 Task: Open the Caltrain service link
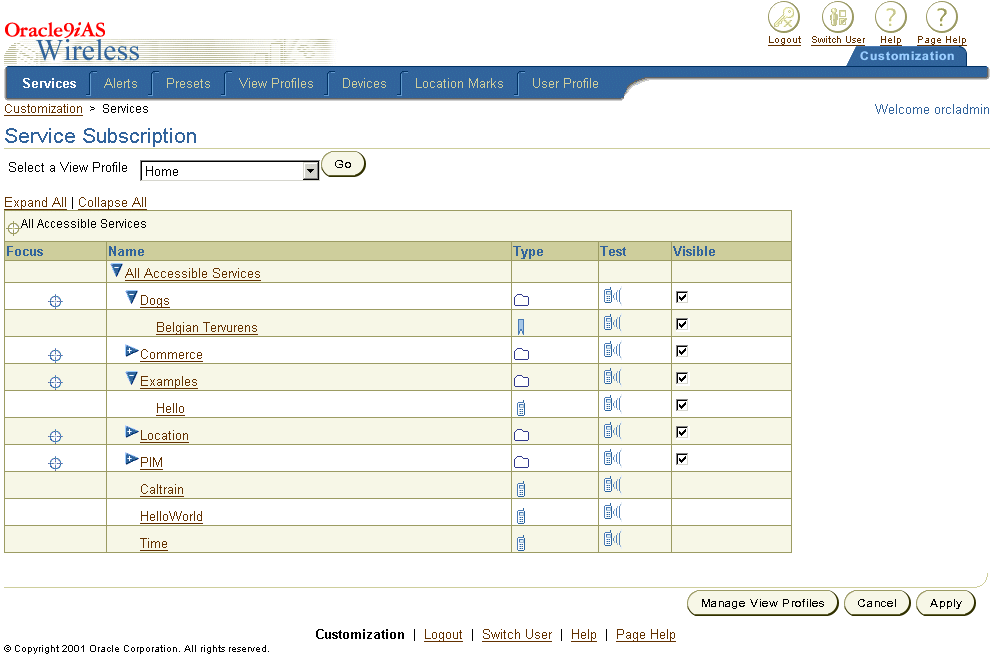coord(162,490)
